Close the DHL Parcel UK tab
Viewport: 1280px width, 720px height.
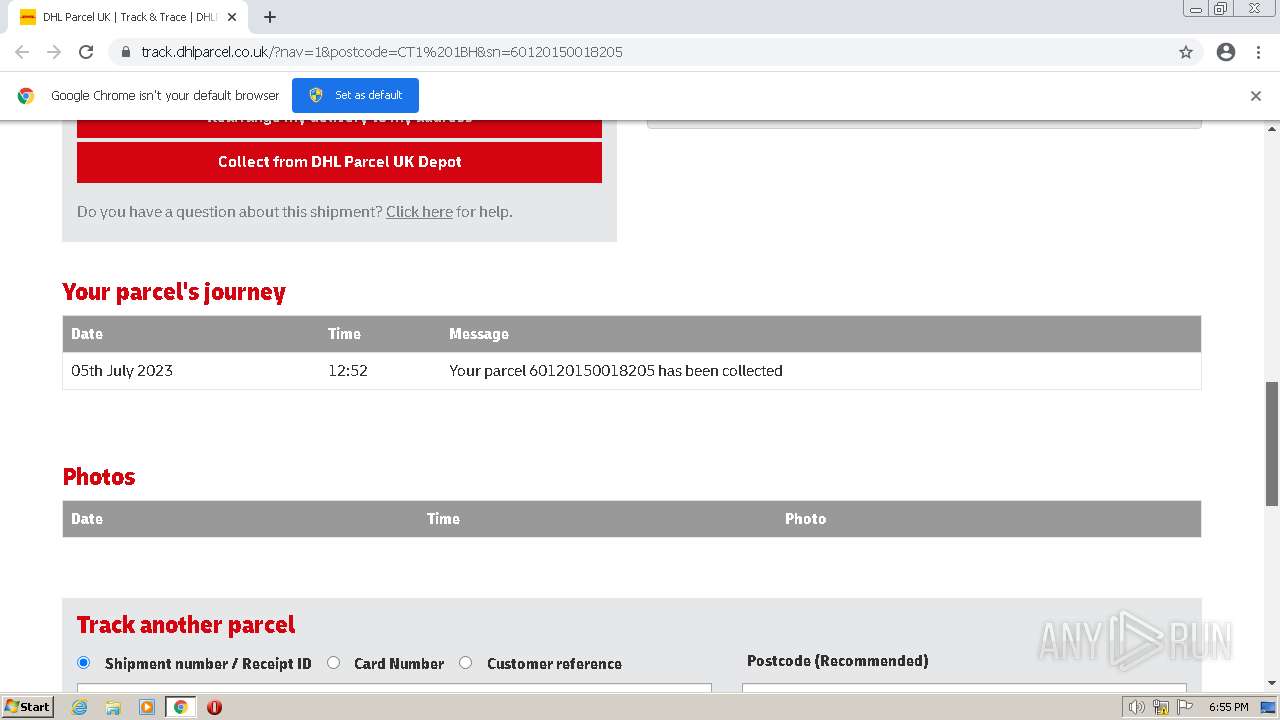click(232, 17)
